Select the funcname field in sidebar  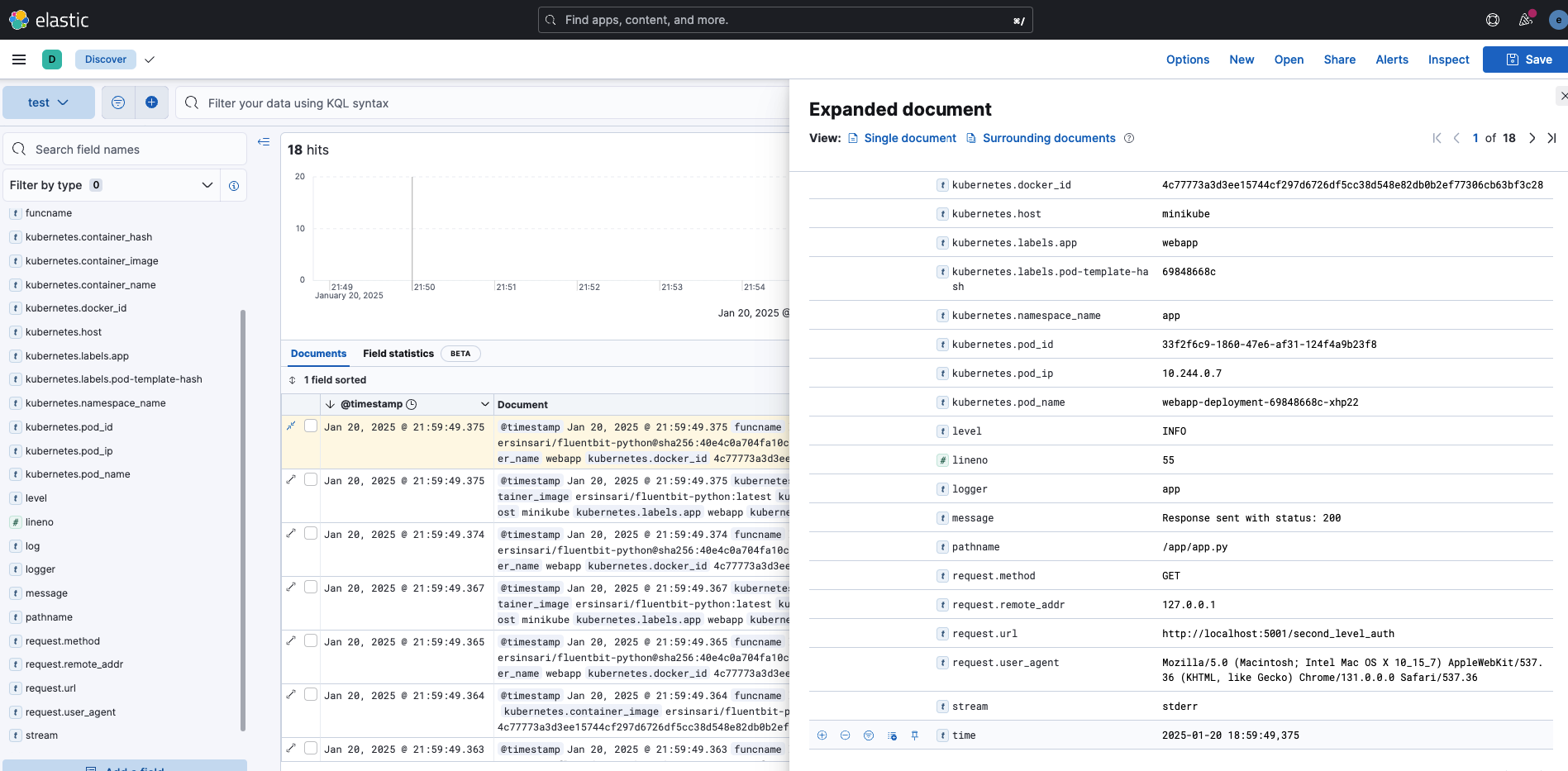coord(49,213)
